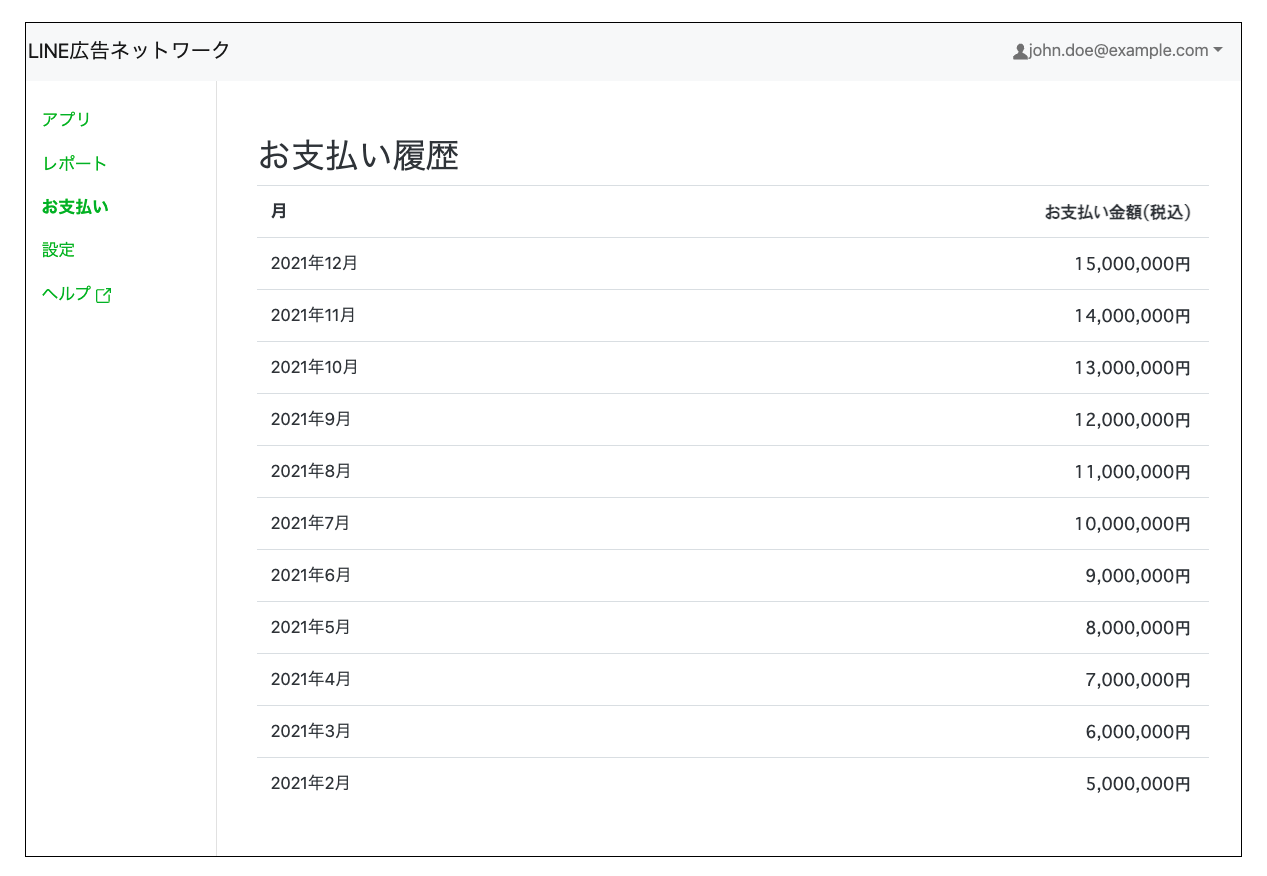This screenshot has width=1267, height=876.
Task: Select the お支払い sidebar item
Action: click(x=75, y=207)
